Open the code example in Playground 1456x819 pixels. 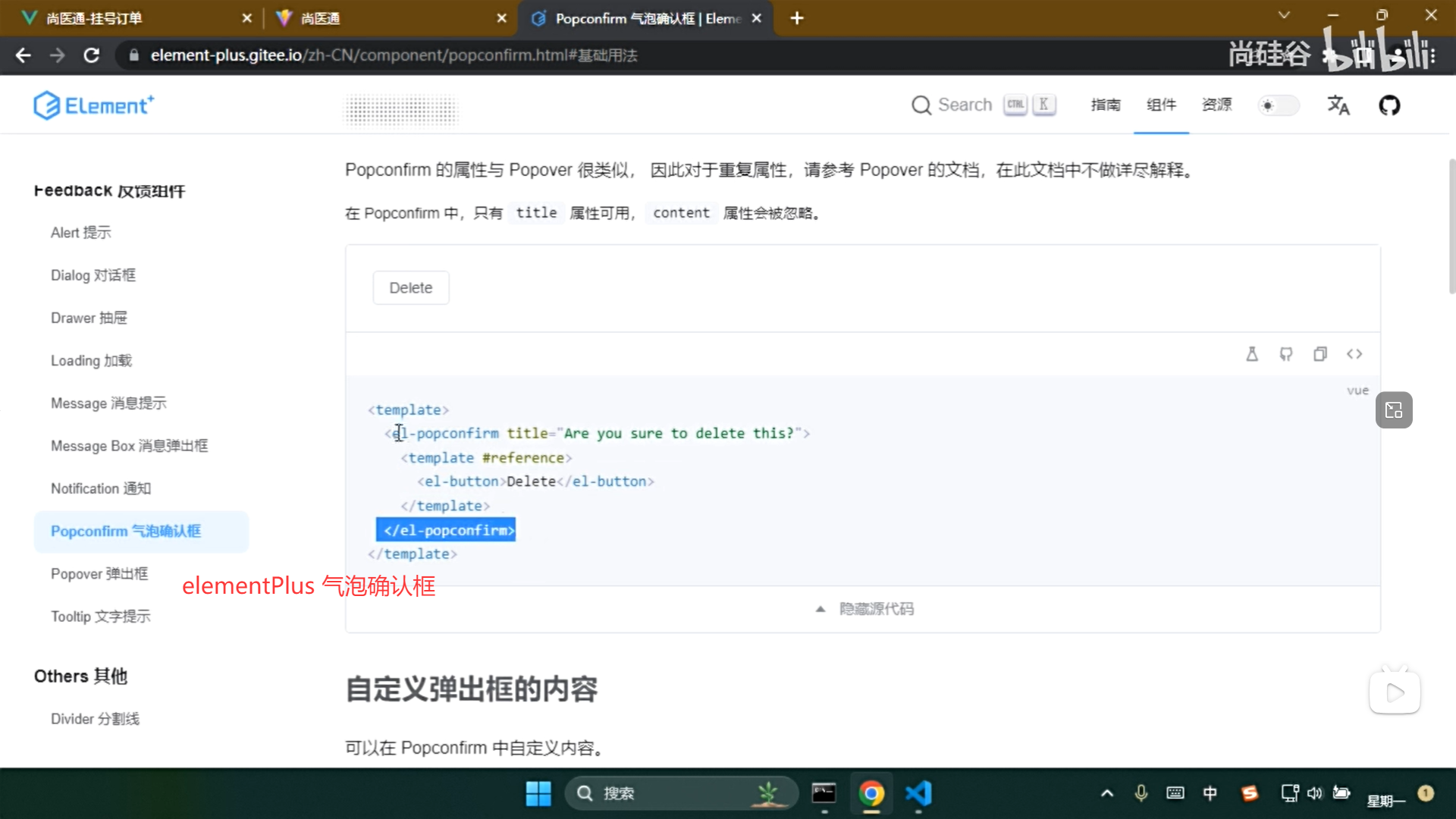[x=1252, y=353]
